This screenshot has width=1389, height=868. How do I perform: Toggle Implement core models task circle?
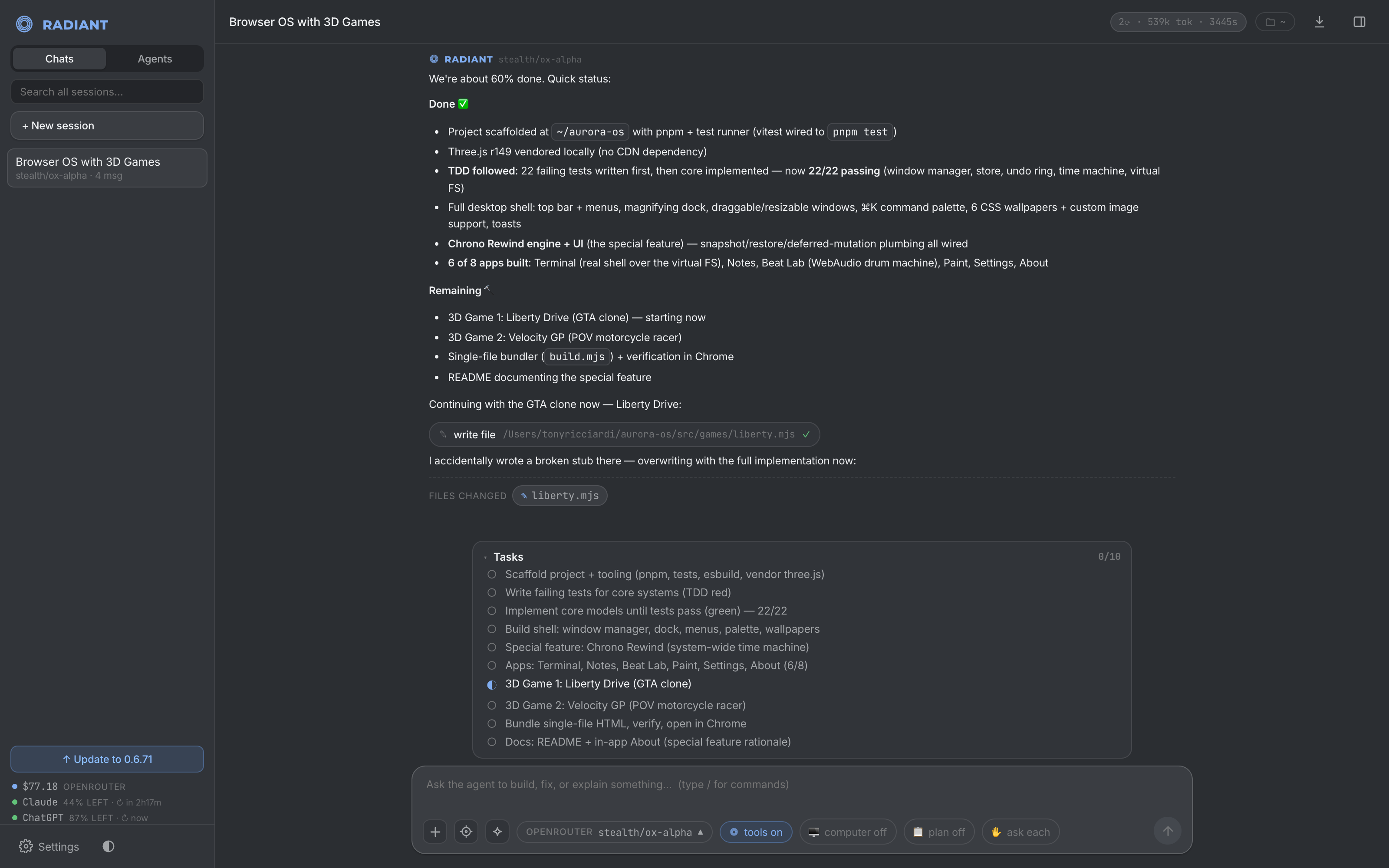click(492, 611)
